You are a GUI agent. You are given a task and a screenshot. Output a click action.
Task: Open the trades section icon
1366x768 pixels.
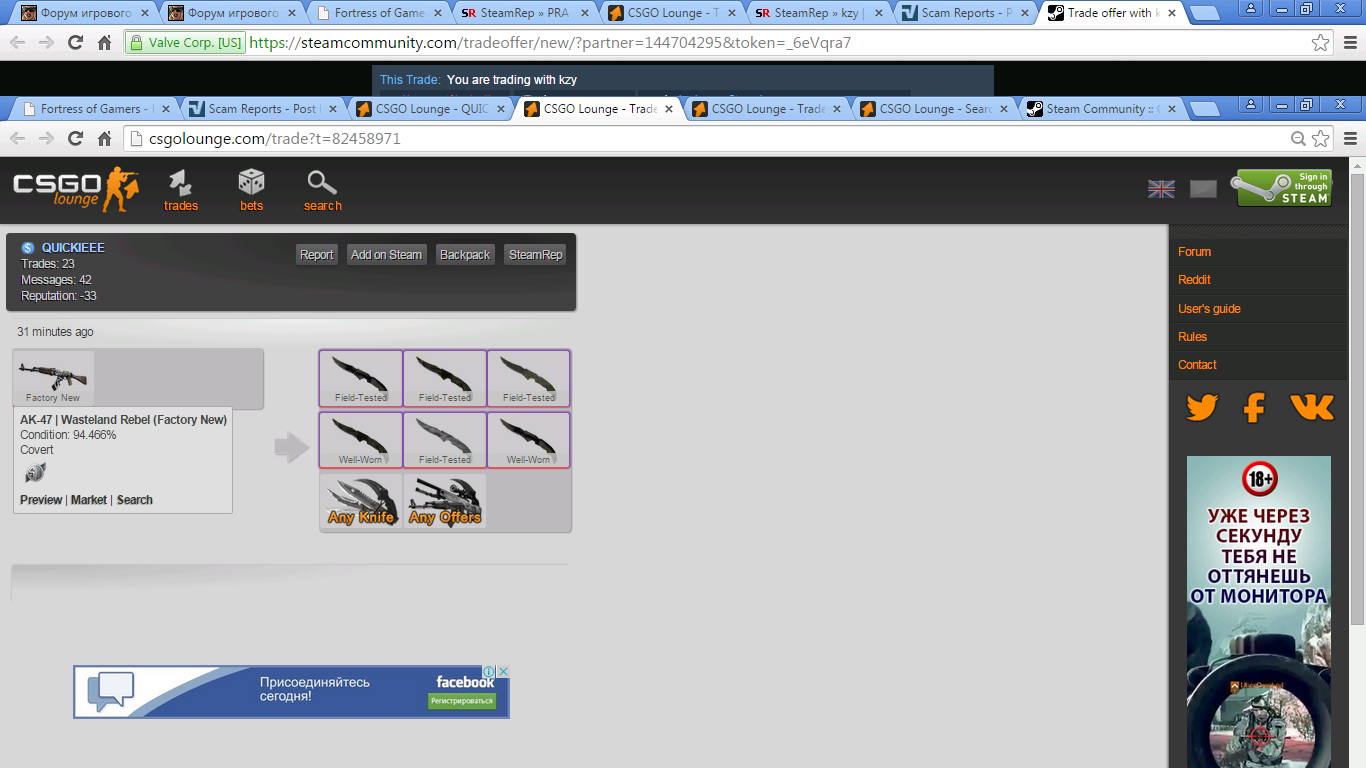181,189
